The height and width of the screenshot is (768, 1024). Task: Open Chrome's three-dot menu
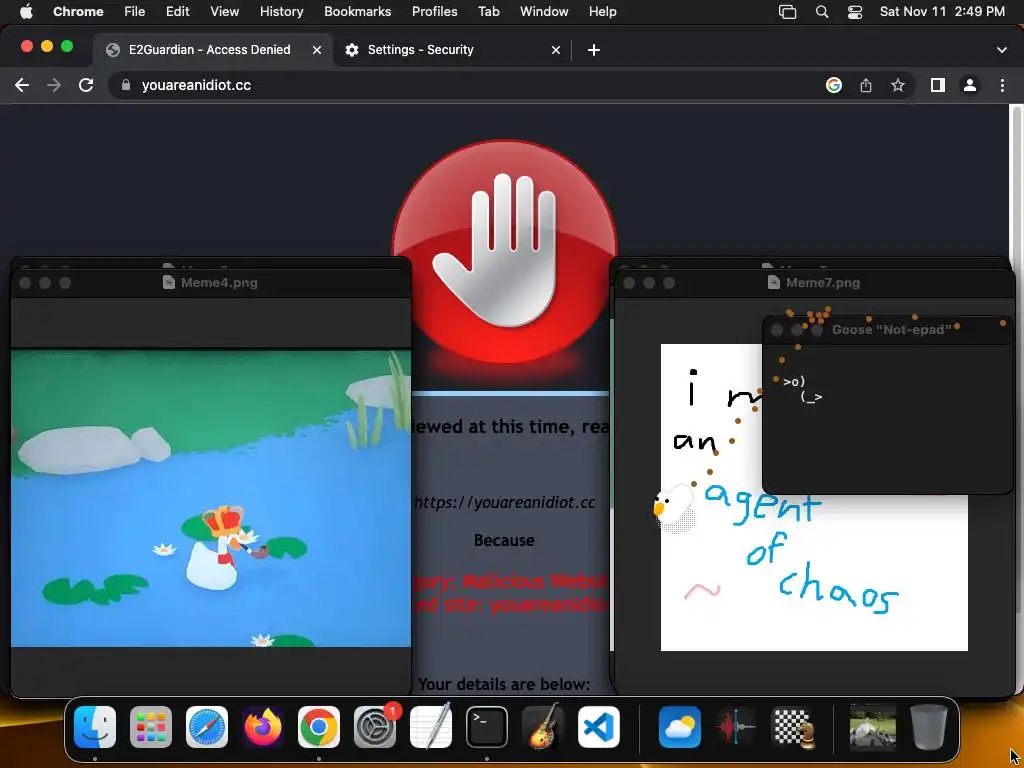click(1002, 86)
